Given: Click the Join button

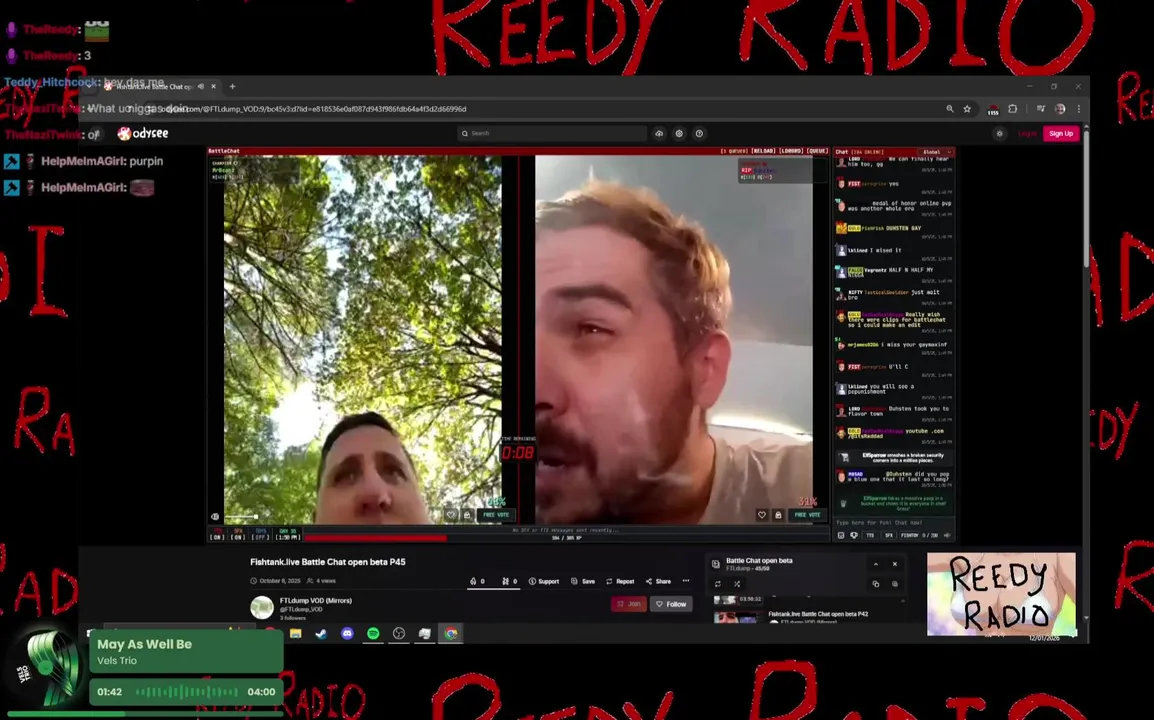Looking at the screenshot, I should pos(629,604).
